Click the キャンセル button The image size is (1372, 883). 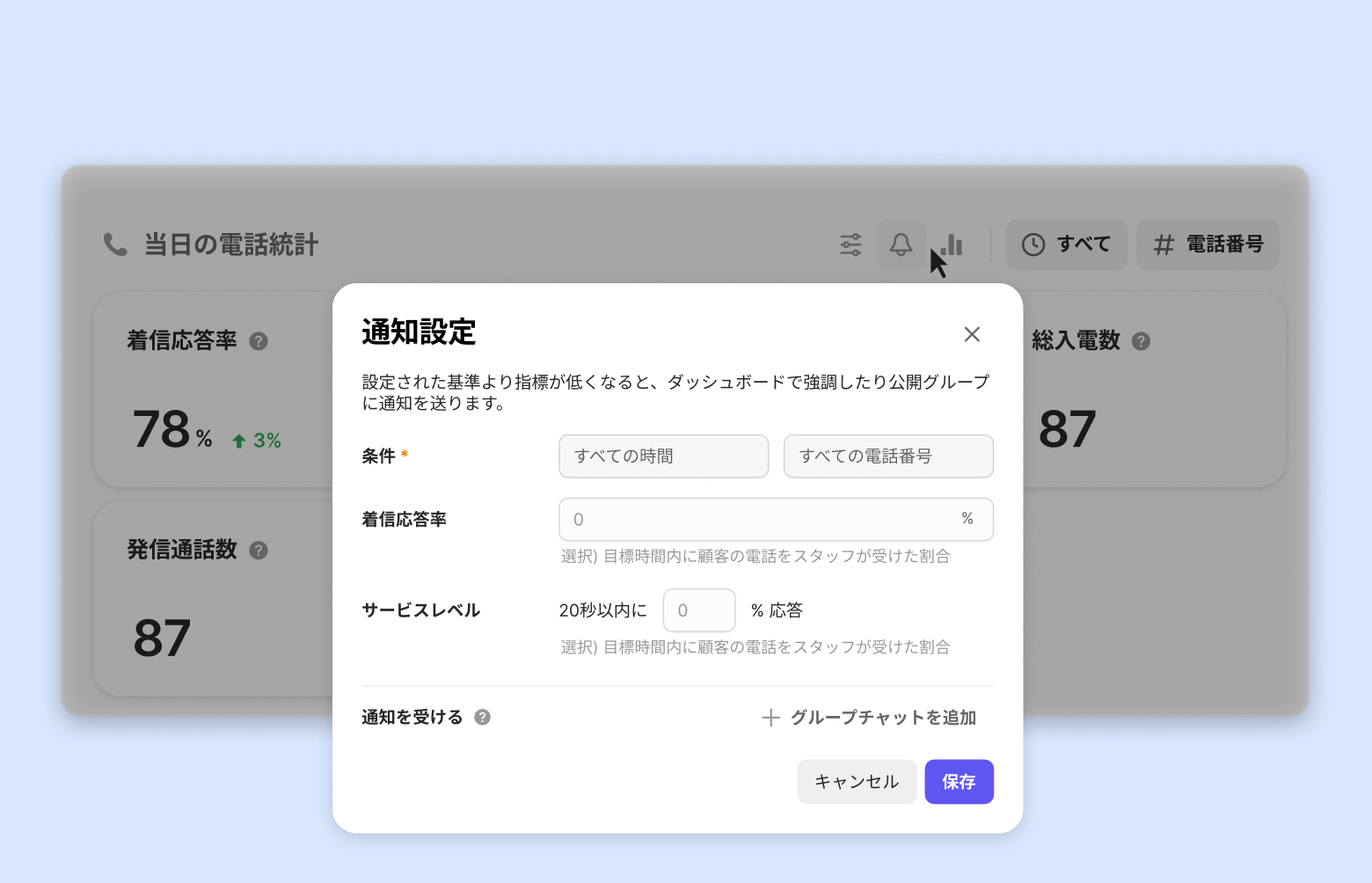click(857, 782)
